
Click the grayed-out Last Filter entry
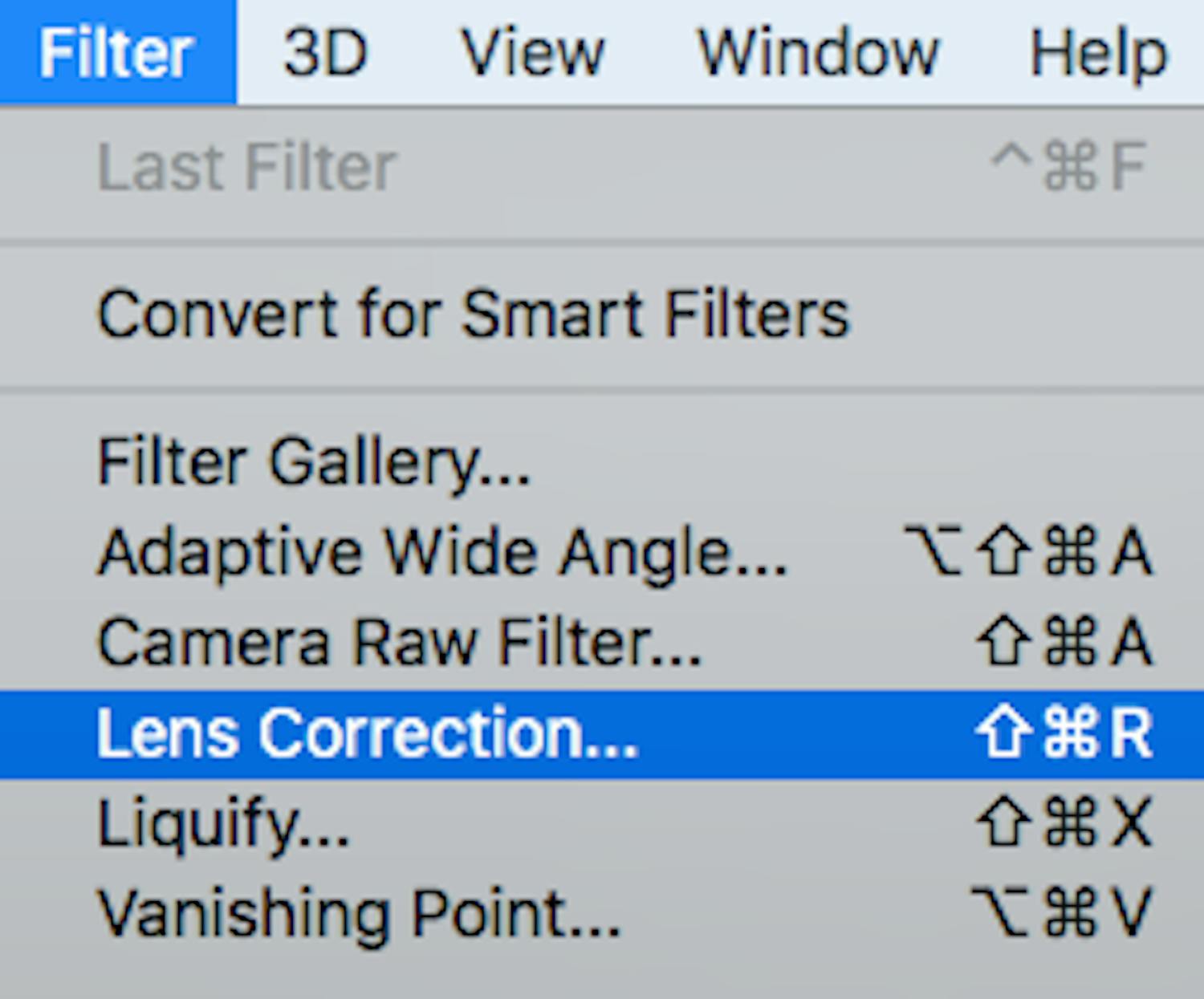245,164
